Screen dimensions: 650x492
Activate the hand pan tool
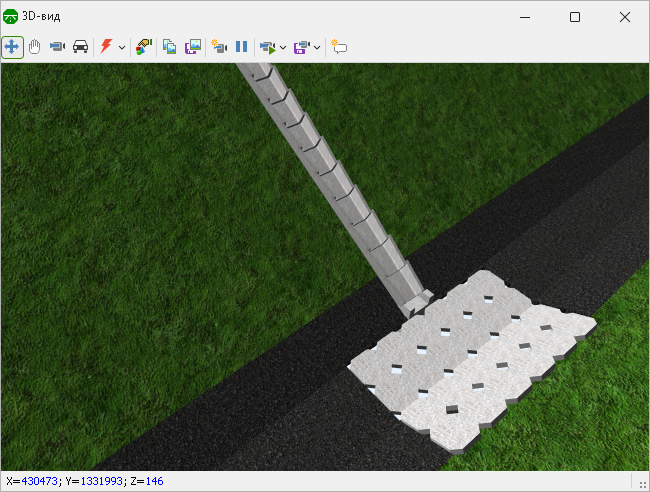(x=35, y=47)
